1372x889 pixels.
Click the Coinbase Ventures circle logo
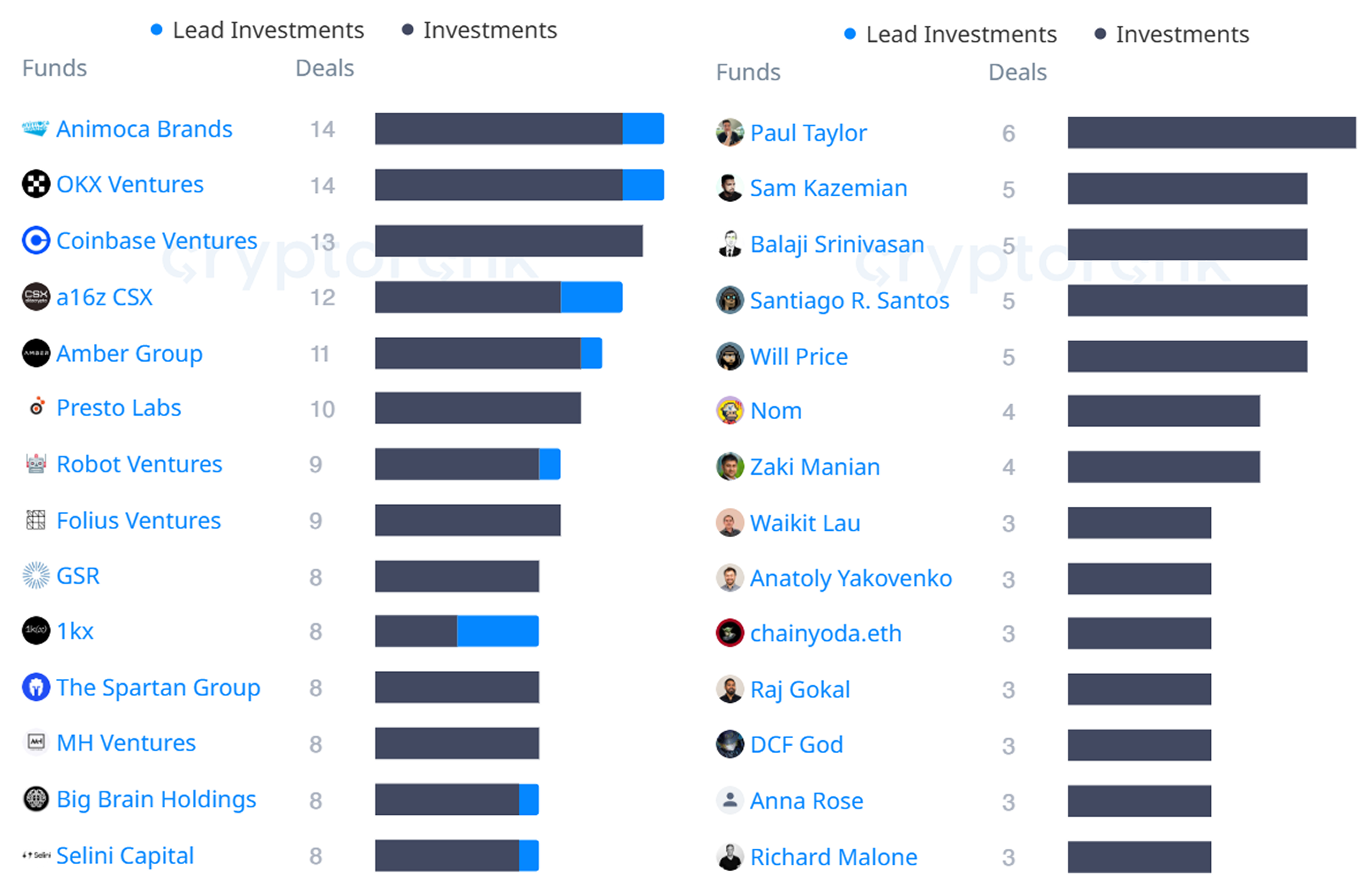click(x=36, y=240)
